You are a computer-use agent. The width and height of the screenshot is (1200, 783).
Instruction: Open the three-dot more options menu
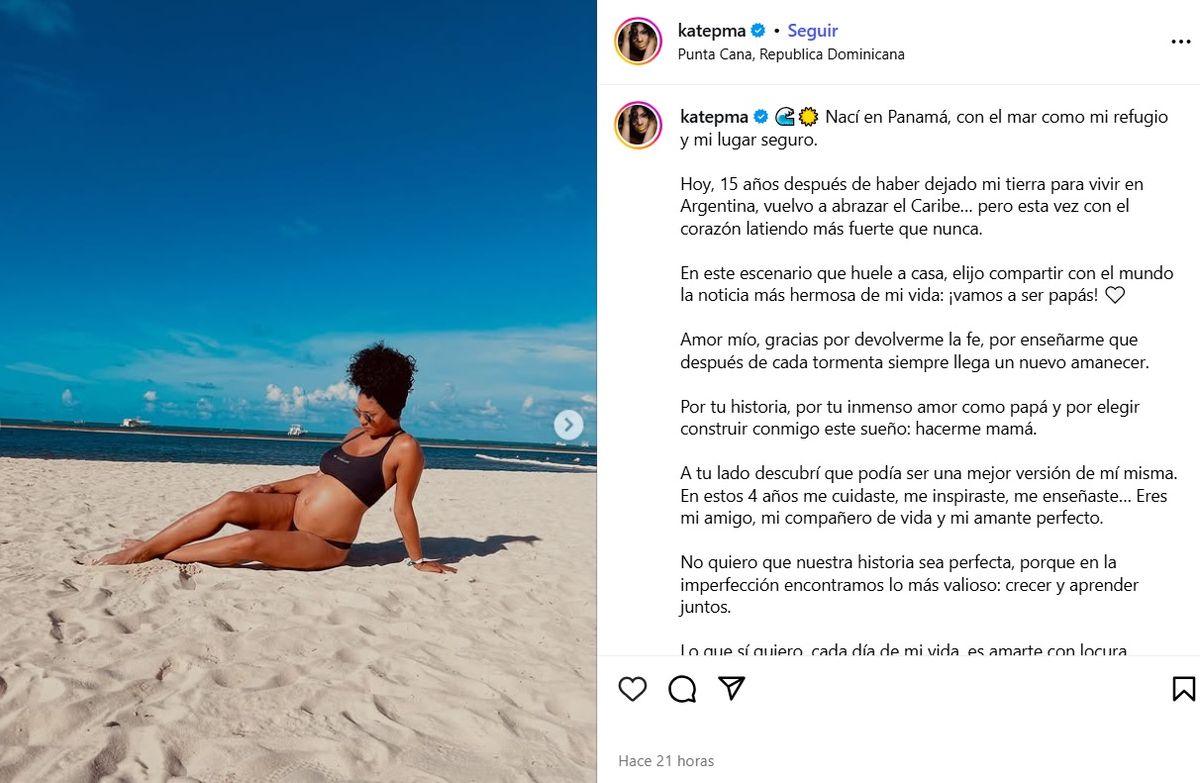point(1180,42)
